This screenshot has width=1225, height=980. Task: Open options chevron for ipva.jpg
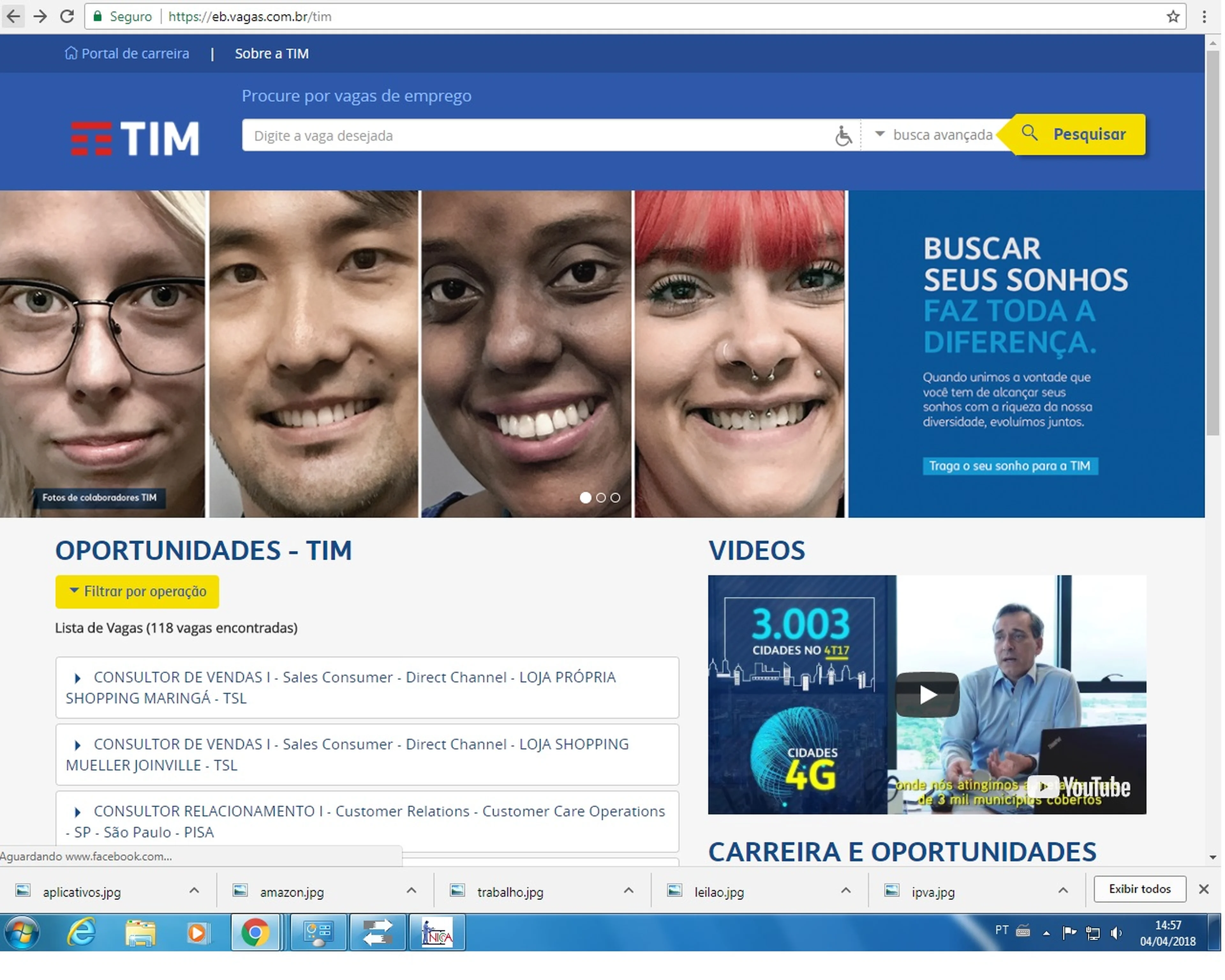tap(1063, 891)
